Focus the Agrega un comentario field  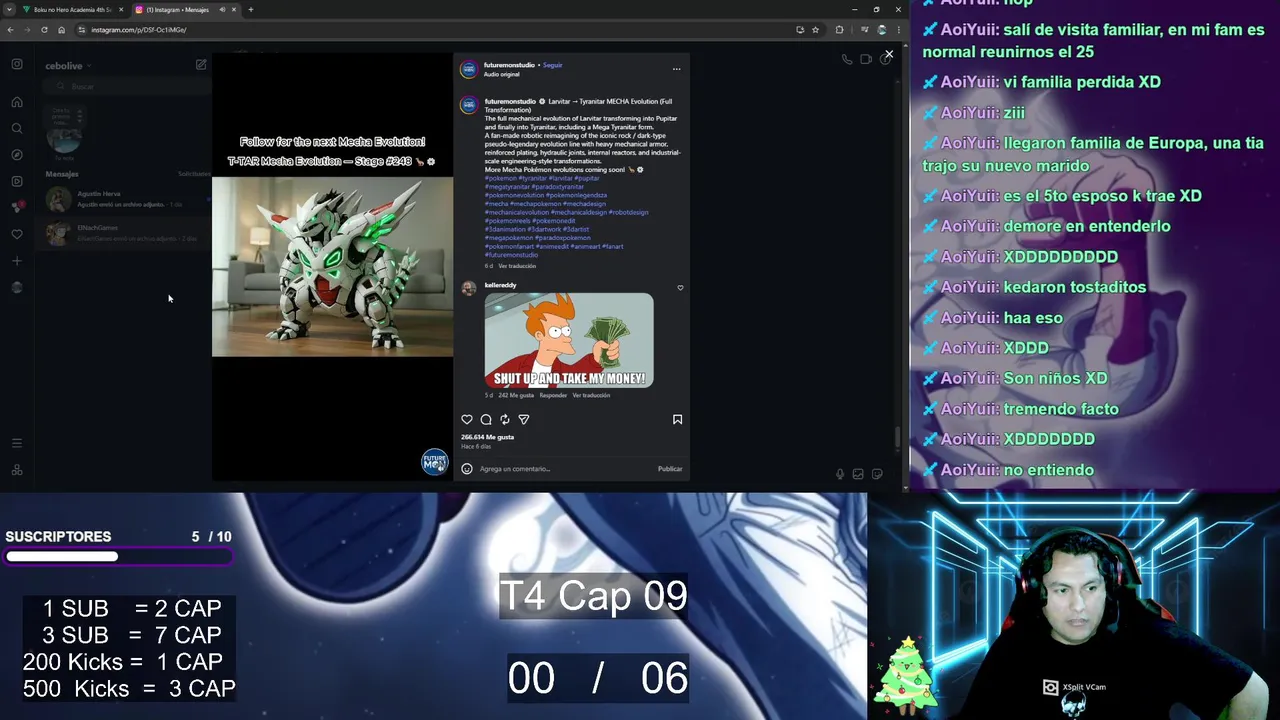tap(565, 469)
